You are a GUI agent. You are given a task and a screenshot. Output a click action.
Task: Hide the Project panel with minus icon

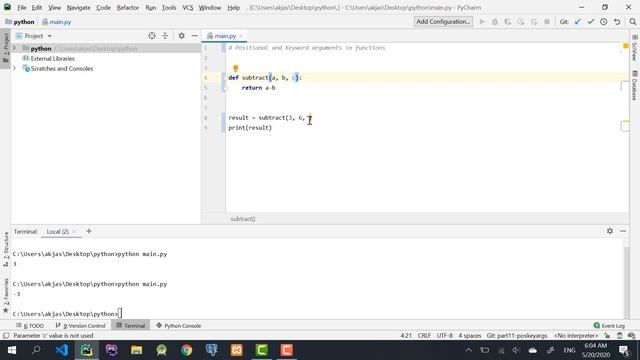pos(194,36)
